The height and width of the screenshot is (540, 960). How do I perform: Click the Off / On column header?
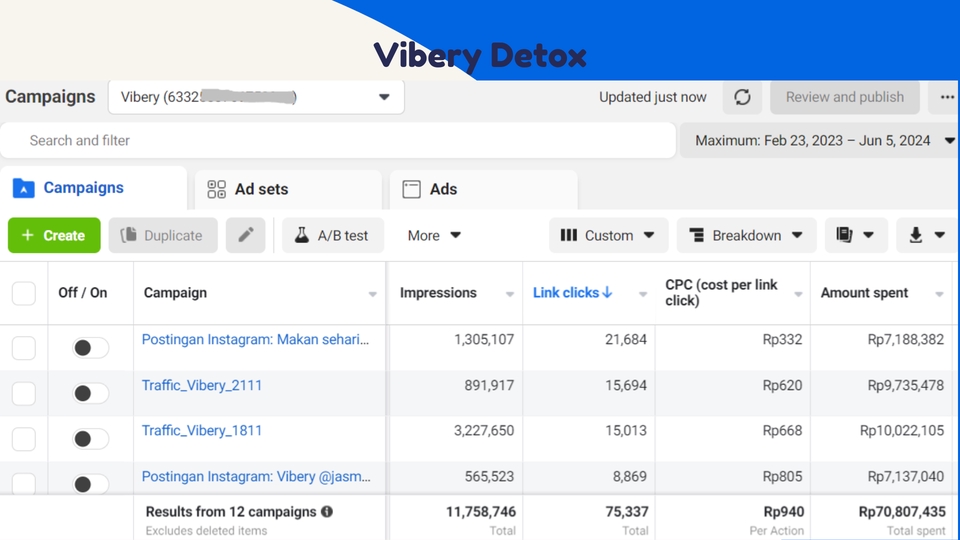83,293
